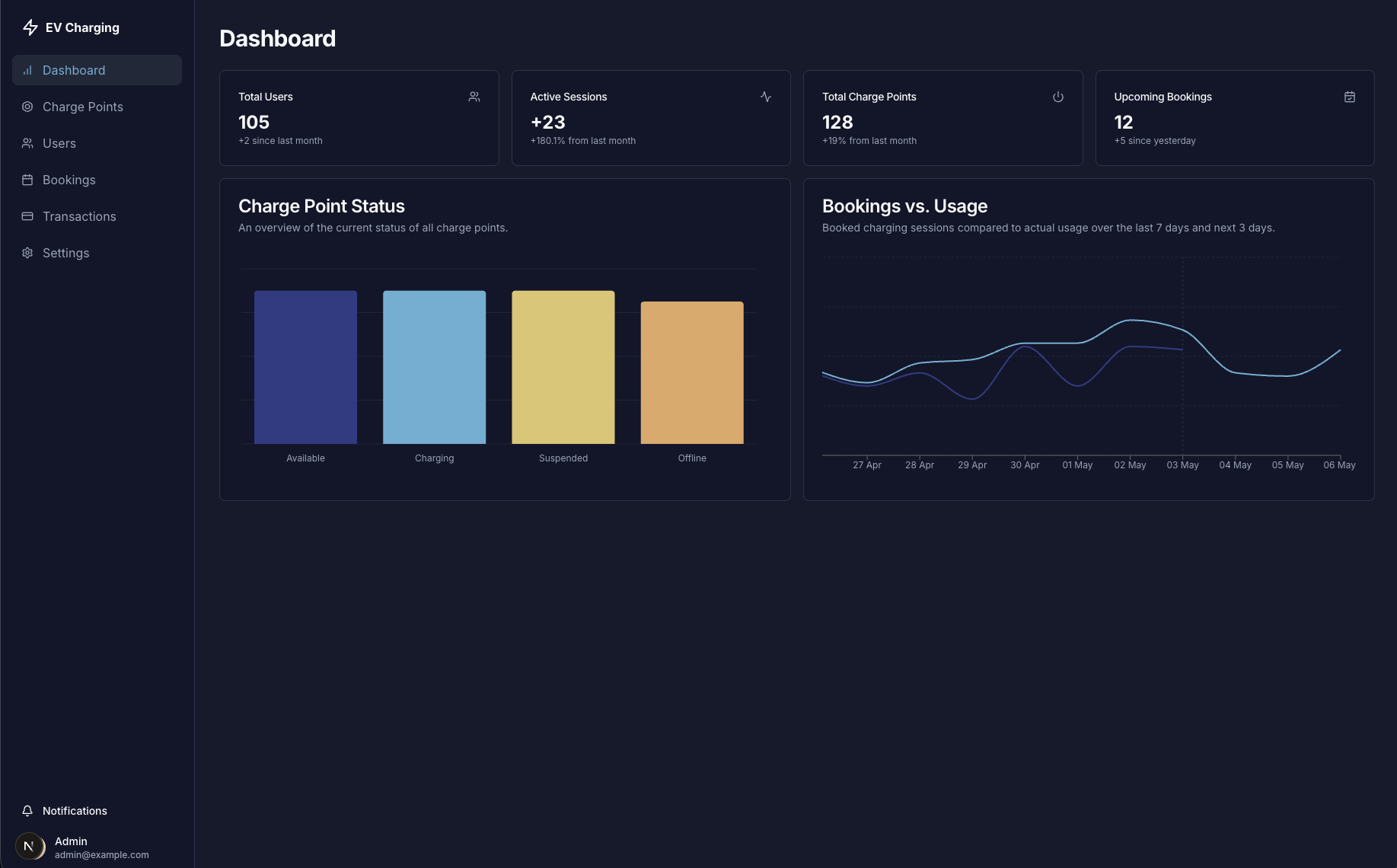
Task: Click the booked charging sessions description text
Action: [1048, 228]
